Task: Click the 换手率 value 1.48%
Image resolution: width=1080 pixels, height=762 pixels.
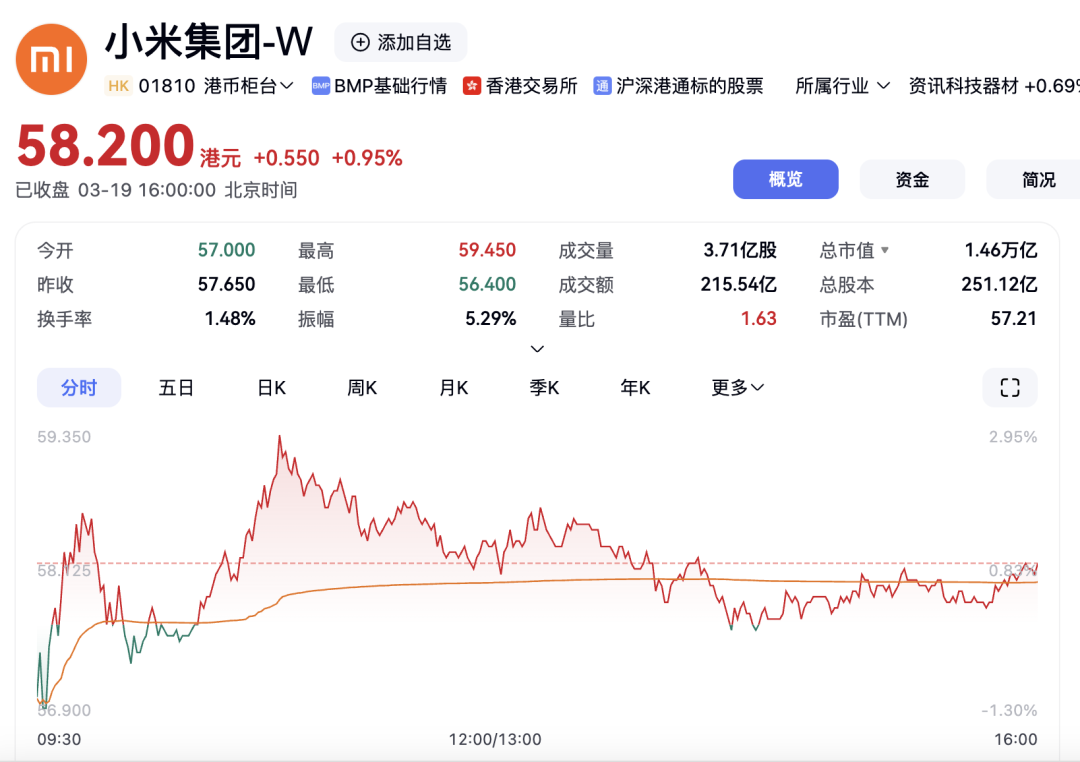Action: (x=230, y=318)
